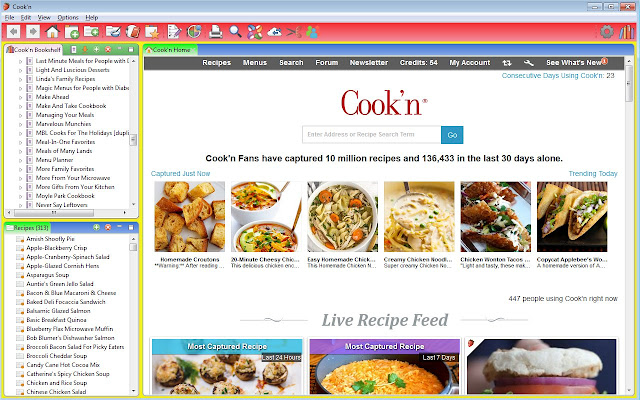Open Newsletter in the web navbar
The image size is (640, 400).
click(369, 63)
